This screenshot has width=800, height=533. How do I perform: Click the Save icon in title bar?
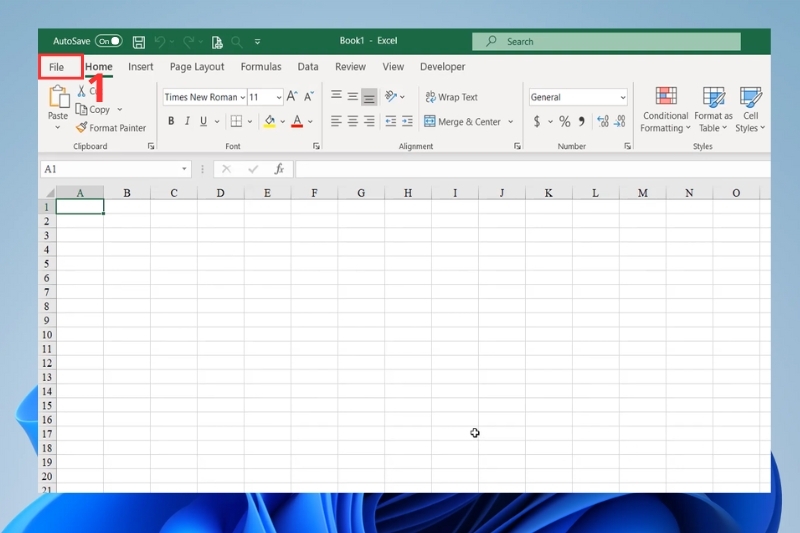coord(139,42)
